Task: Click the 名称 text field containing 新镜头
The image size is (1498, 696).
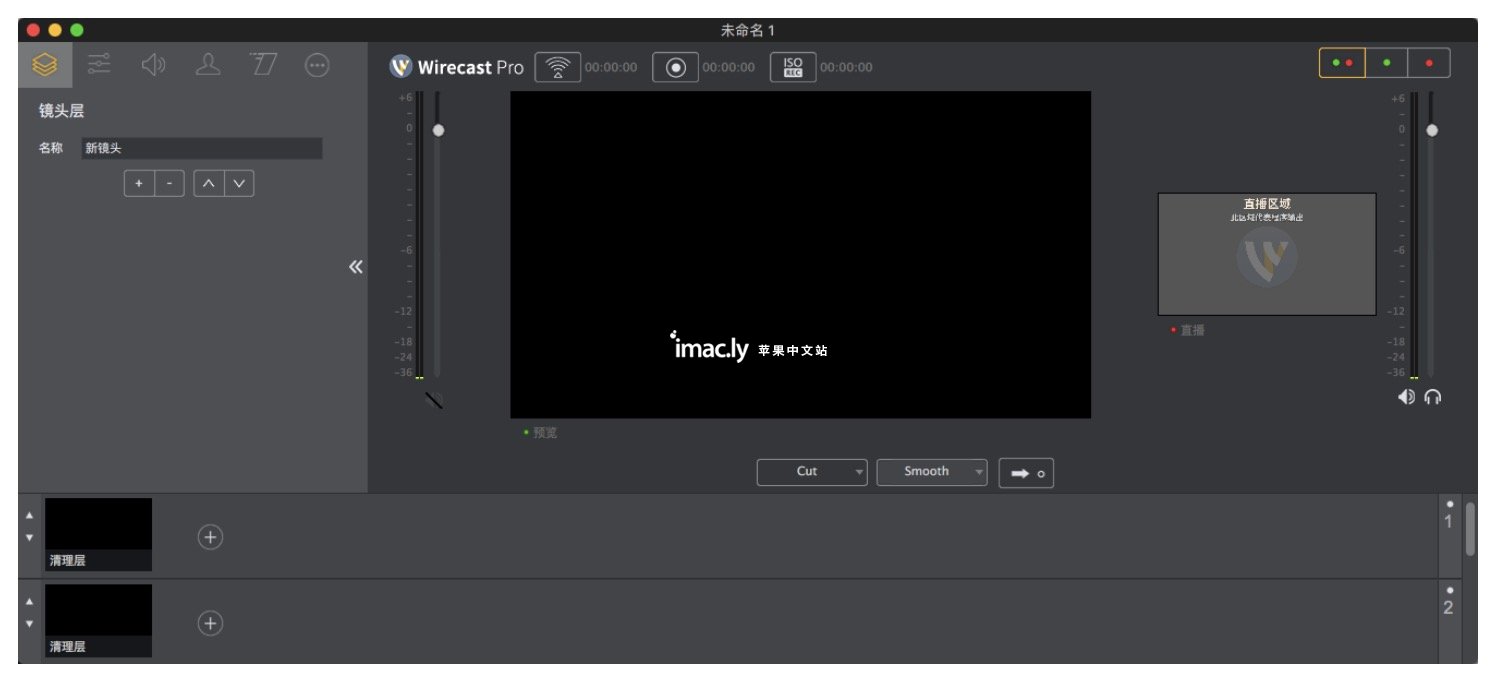Action: coord(201,149)
